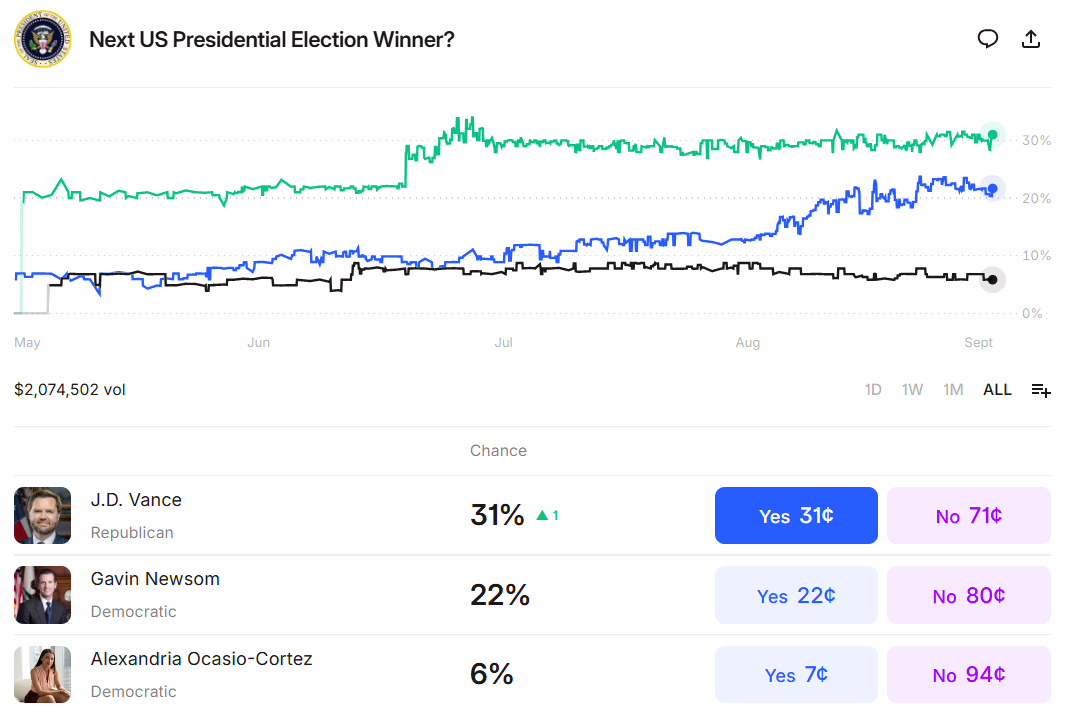Open the chart settings add-series icon
Screen dimensions: 1092x714
[x=1041, y=390]
